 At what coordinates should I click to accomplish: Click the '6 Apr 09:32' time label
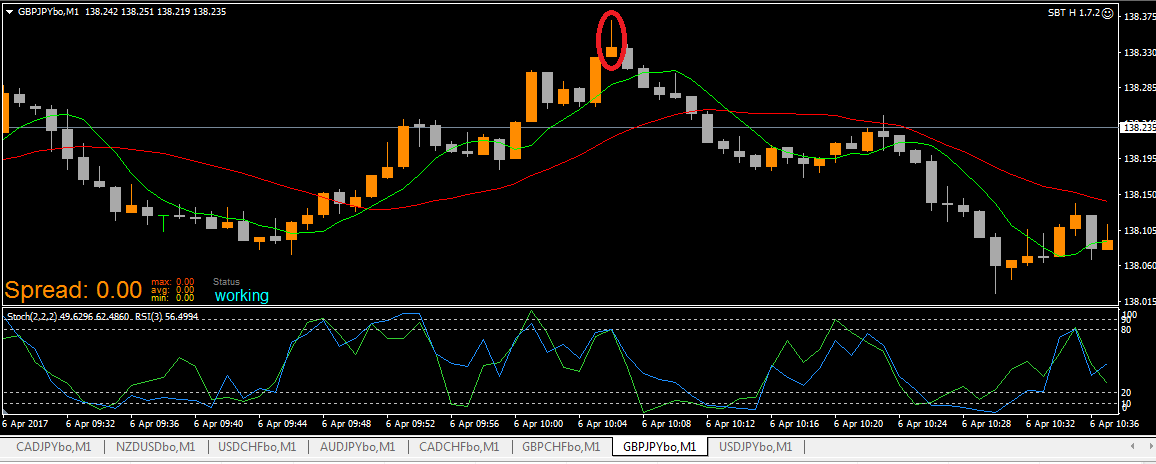tap(90, 424)
